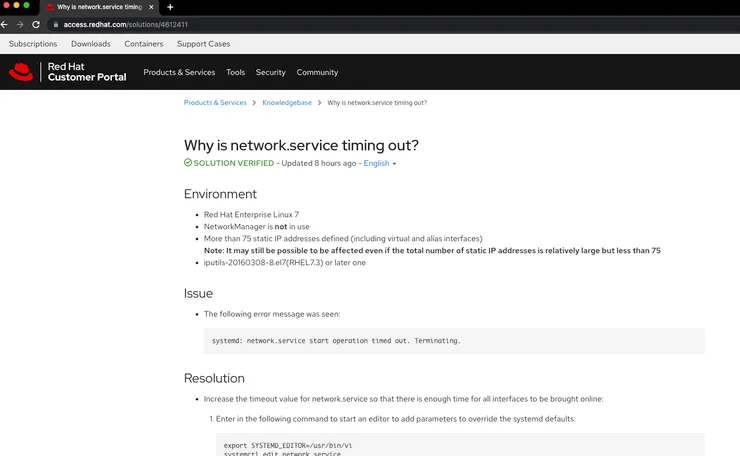Open the Security menu item

[x=270, y=72]
